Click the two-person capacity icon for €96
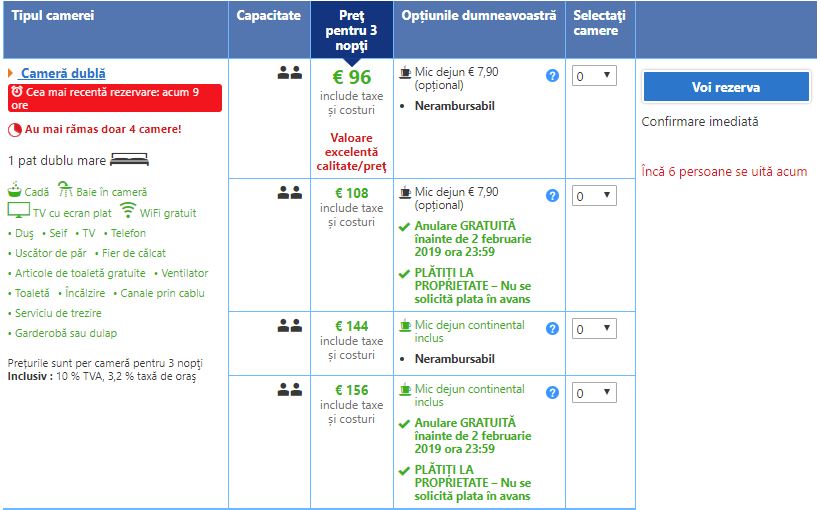This screenshot has height=510, width=821. tap(289, 73)
